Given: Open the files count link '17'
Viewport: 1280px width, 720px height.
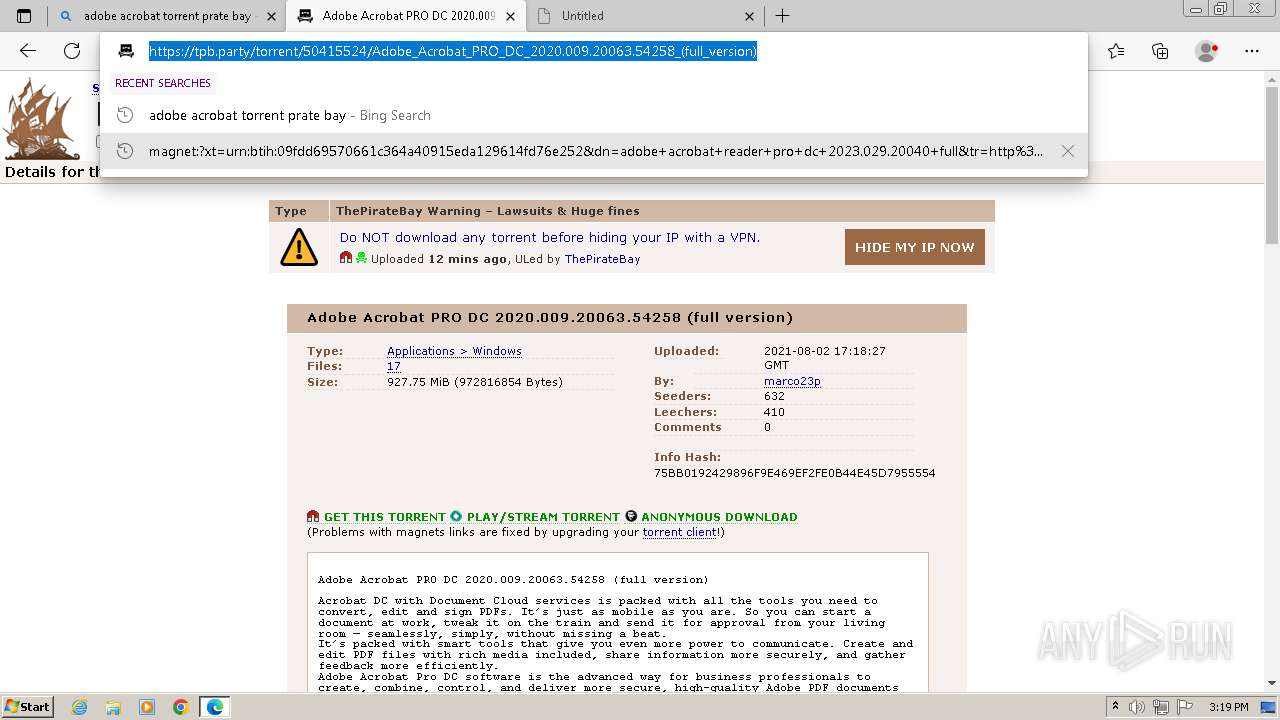Looking at the screenshot, I should (394, 366).
